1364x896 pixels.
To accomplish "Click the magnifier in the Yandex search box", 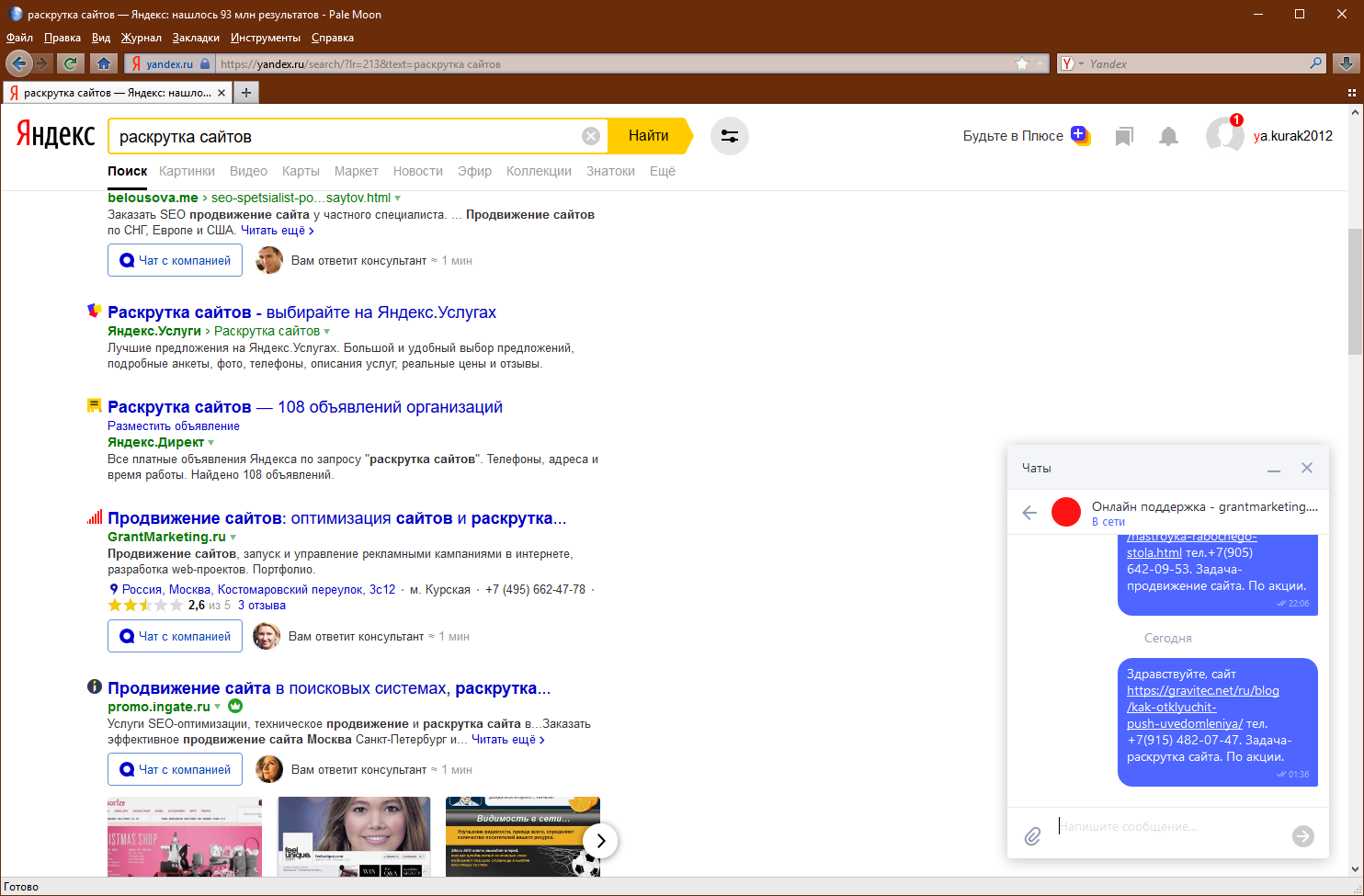I will tap(1316, 63).
